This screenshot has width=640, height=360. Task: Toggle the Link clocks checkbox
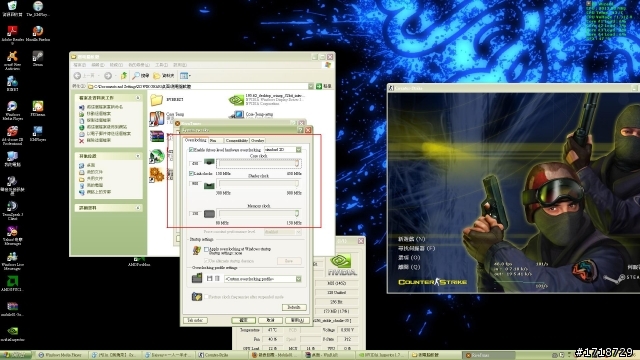(191, 173)
